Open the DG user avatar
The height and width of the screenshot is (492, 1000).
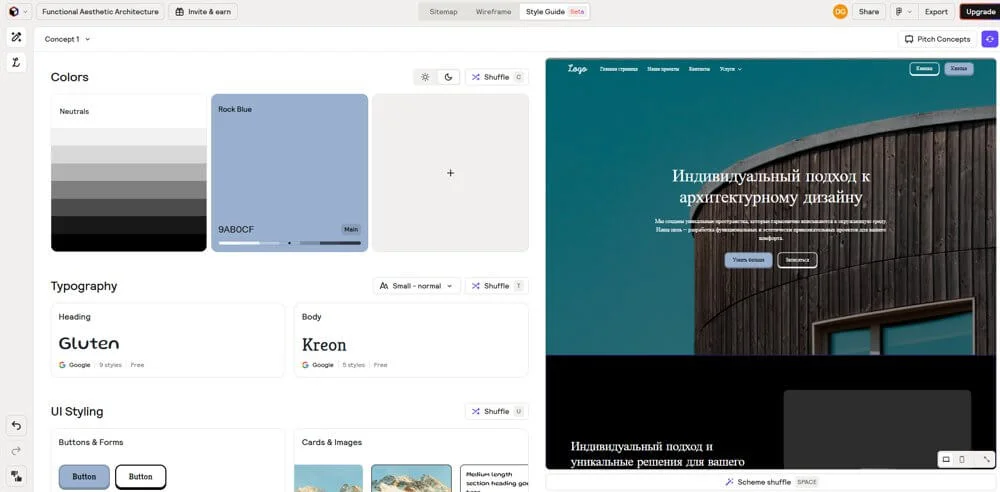840,11
